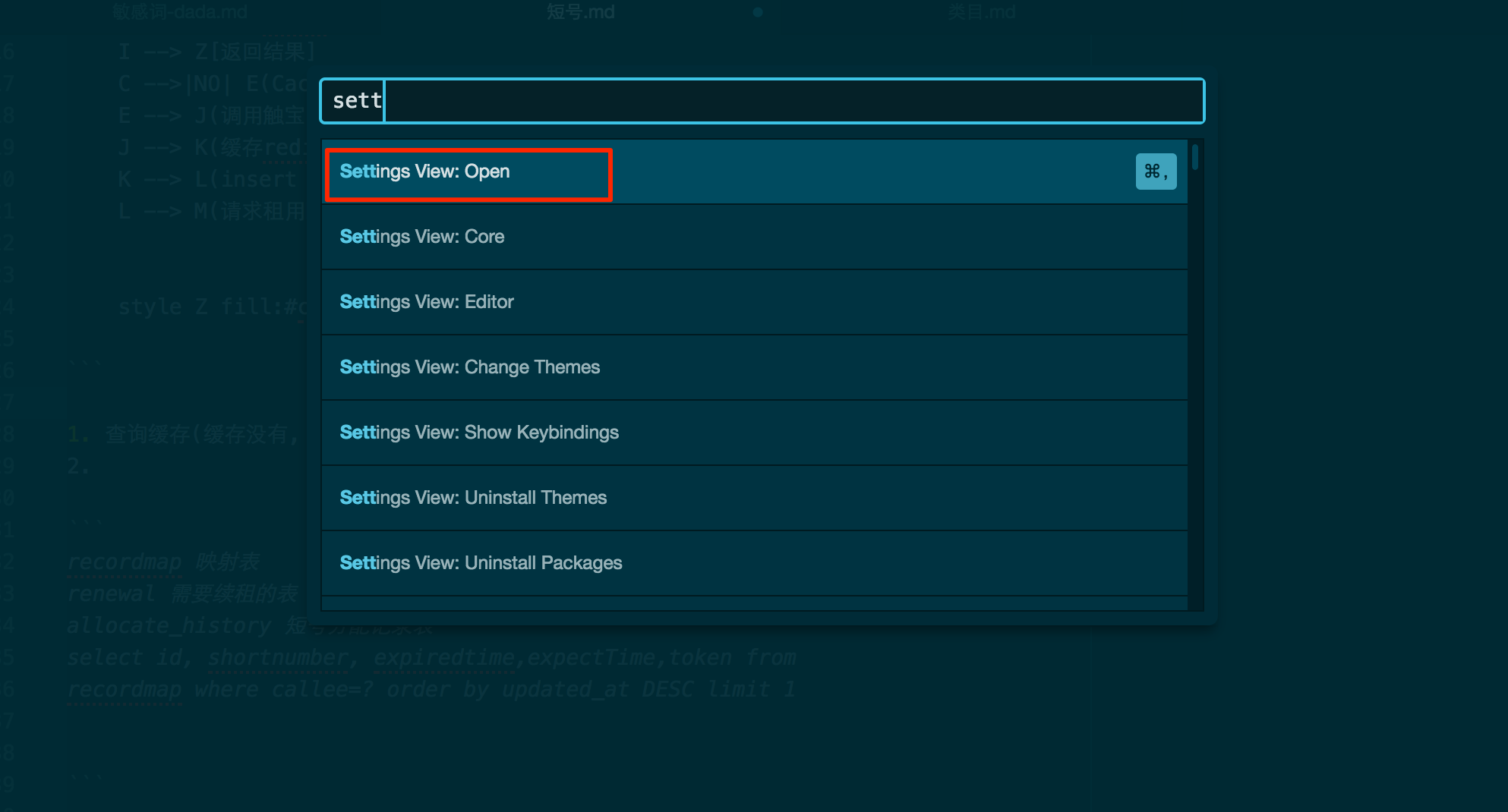Click the ⌘, keybinding badge

point(1156,172)
